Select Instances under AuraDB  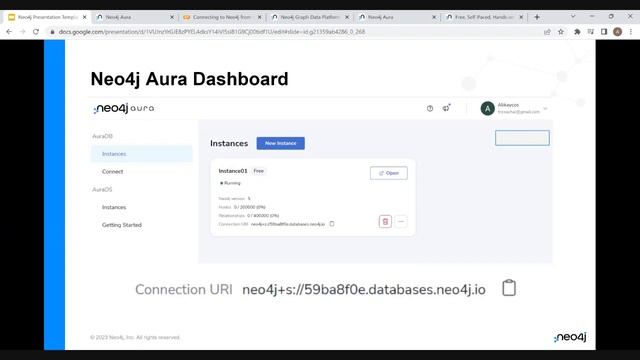[x=141, y=154]
